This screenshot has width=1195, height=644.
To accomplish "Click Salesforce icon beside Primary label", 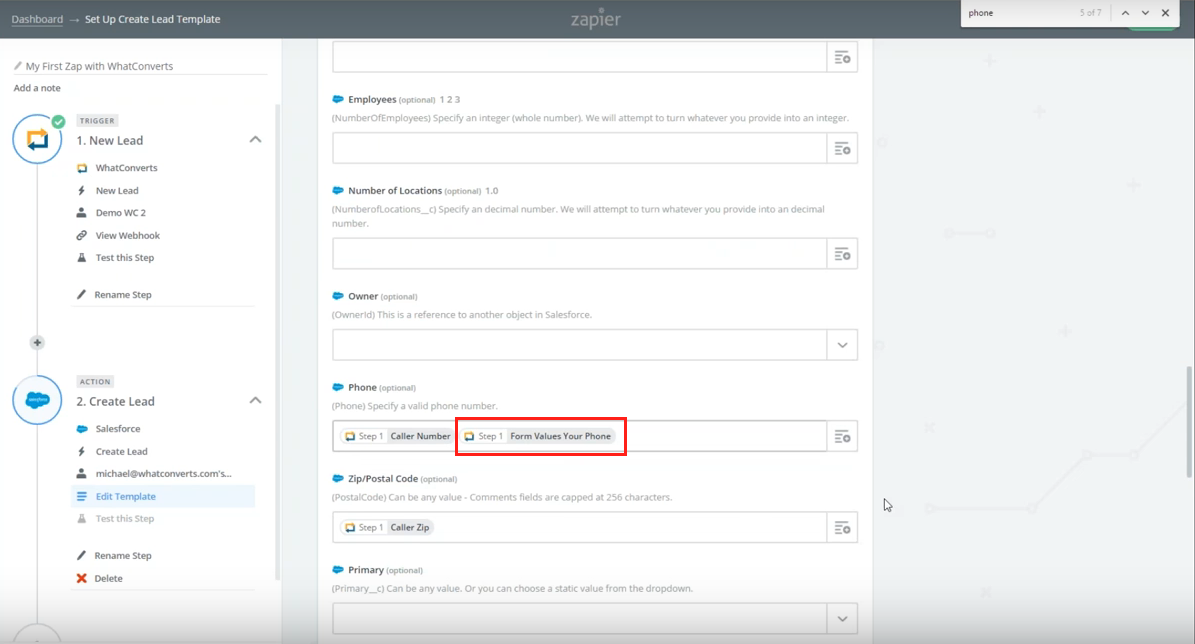I will 338,569.
